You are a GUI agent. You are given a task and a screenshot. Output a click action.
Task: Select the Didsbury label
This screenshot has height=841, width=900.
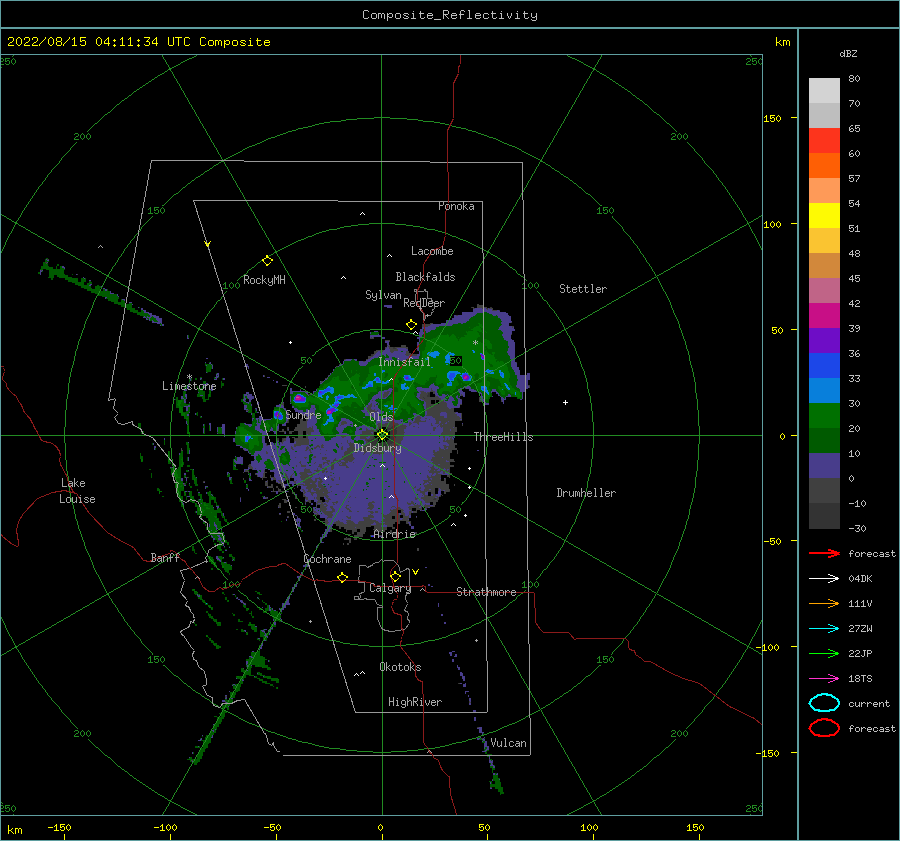377,448
